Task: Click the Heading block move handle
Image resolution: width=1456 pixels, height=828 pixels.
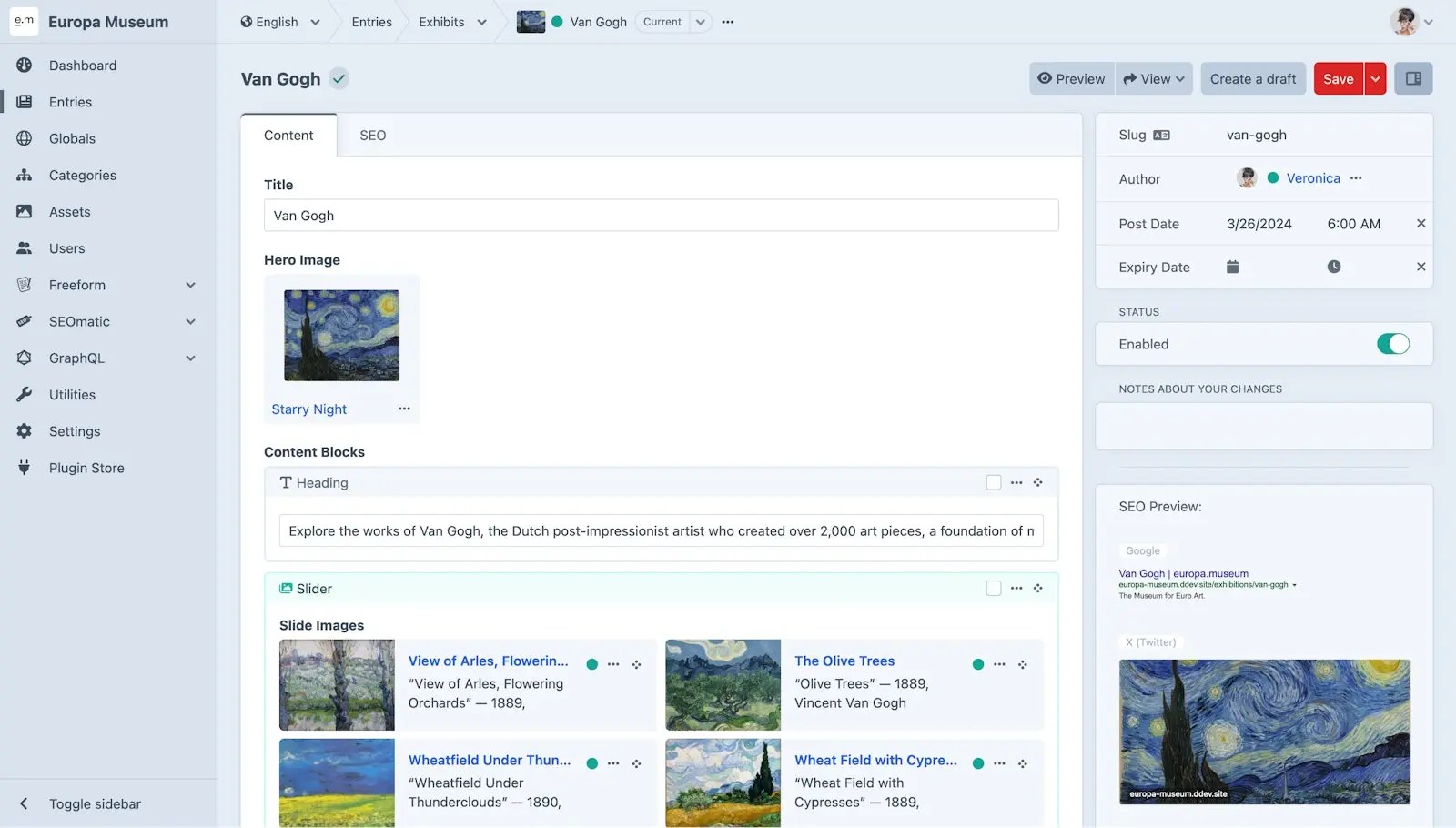Action: click(x=1038, y=483)
